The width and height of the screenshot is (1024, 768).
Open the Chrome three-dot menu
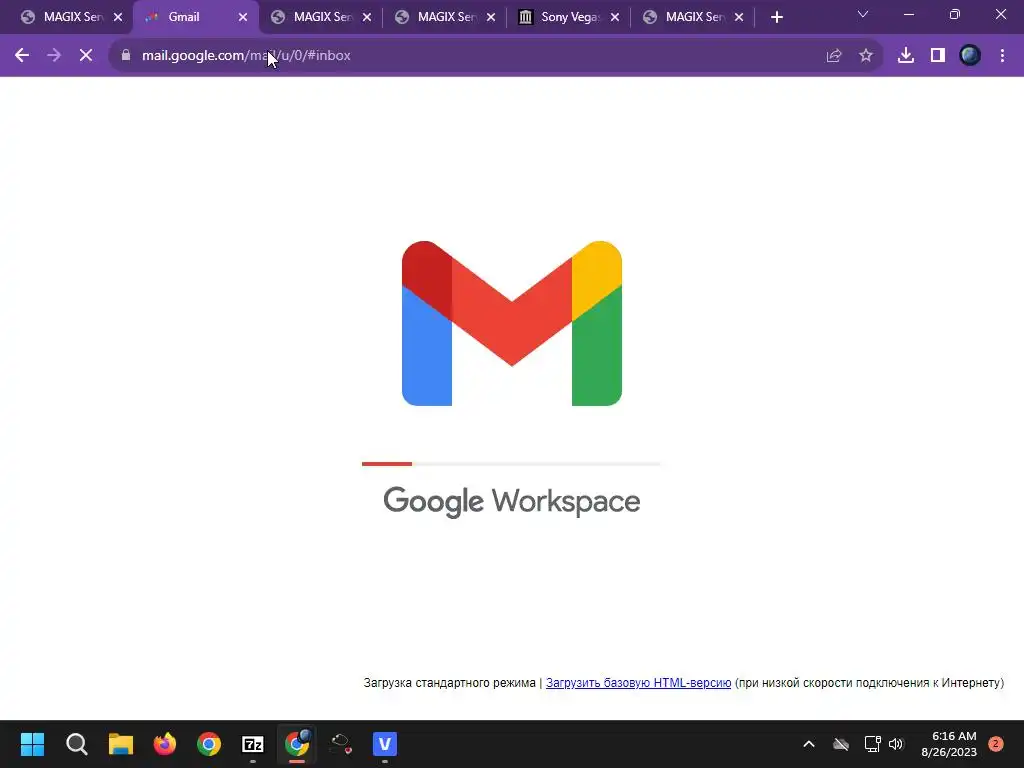coord(1002,56)
